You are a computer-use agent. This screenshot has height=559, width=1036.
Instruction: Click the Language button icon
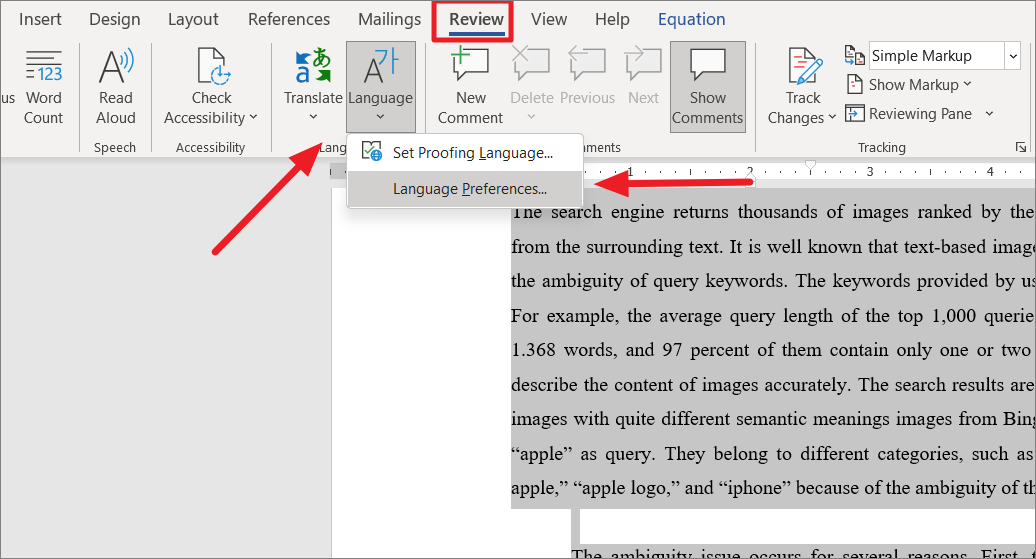[380, 68]
